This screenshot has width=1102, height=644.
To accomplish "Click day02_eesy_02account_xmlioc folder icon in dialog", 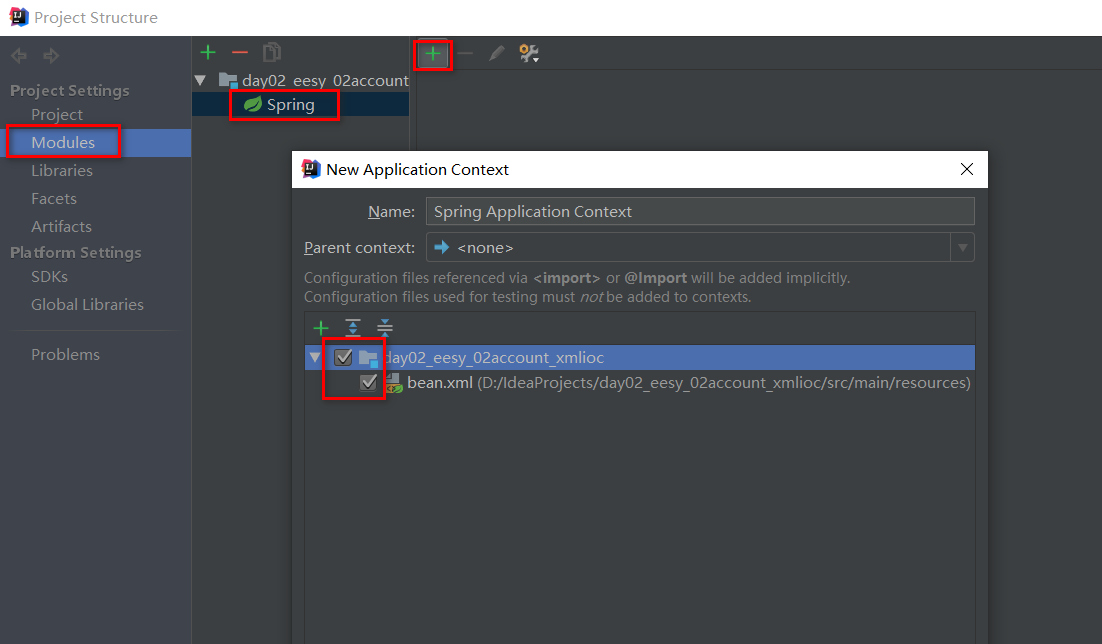I will [x=369, y=358].
